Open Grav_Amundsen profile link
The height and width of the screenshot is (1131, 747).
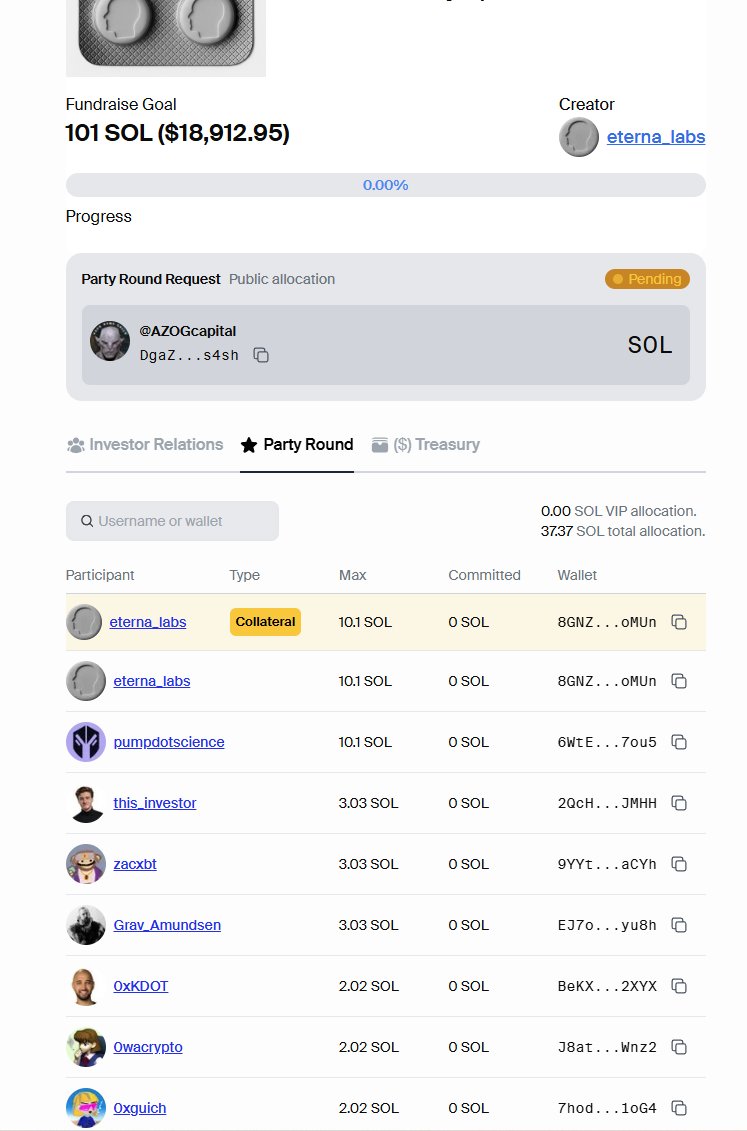167,925
